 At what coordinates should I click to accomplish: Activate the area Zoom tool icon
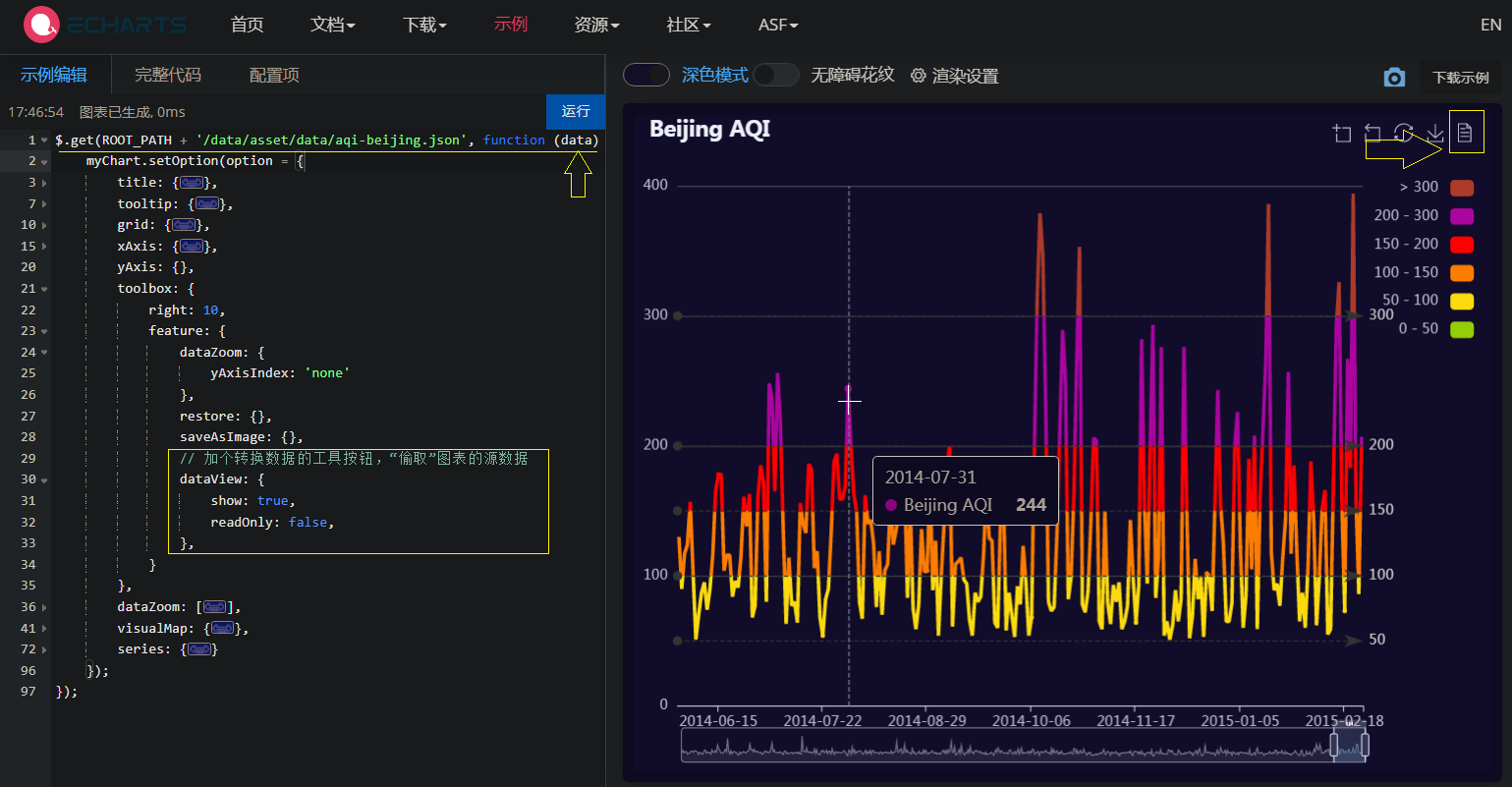coord(1342,133)
